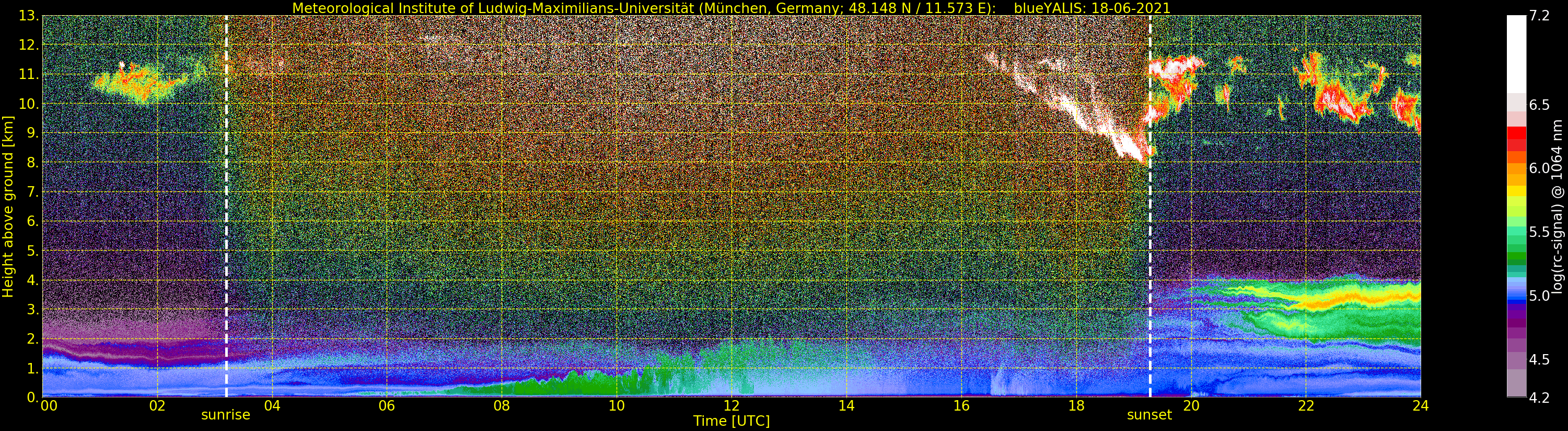Image resolution: width=1568 pixels, height=431 pixels.
Task: Click the '0.' height axis tick label
Action: (x=32, y=397)
